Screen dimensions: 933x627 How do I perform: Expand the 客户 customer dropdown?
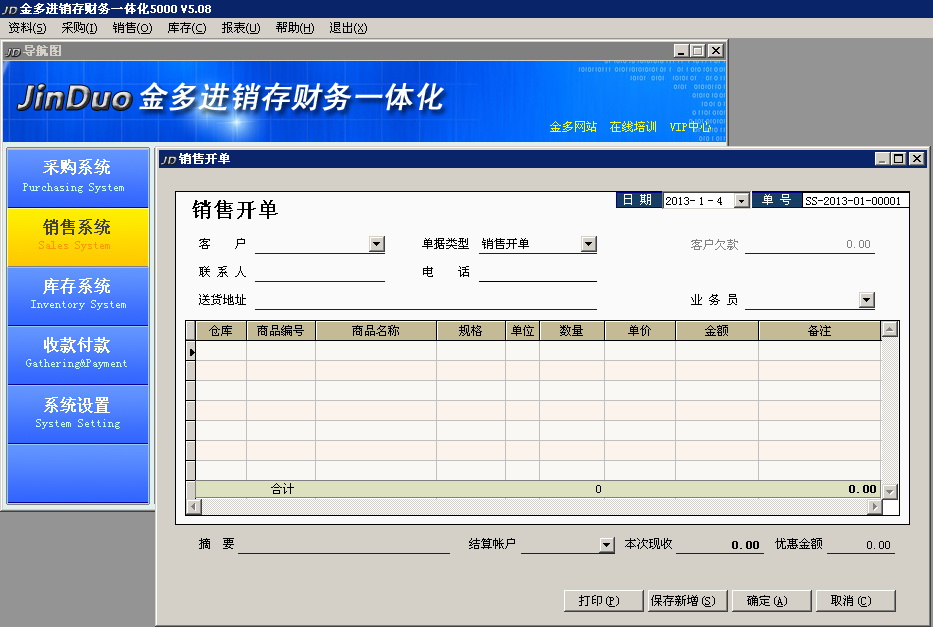(x=377, y=244)
